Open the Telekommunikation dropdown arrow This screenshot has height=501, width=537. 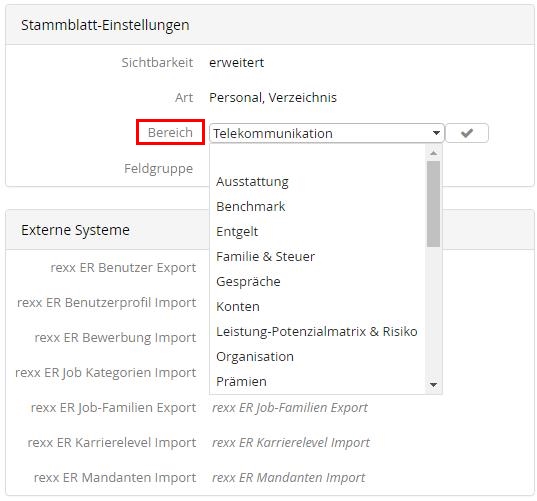point(436,133)
